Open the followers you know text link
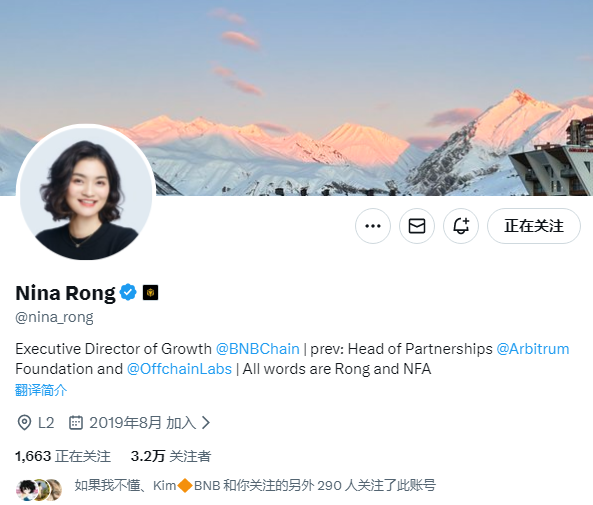This screenshot has width=593, height=505. 255,485
